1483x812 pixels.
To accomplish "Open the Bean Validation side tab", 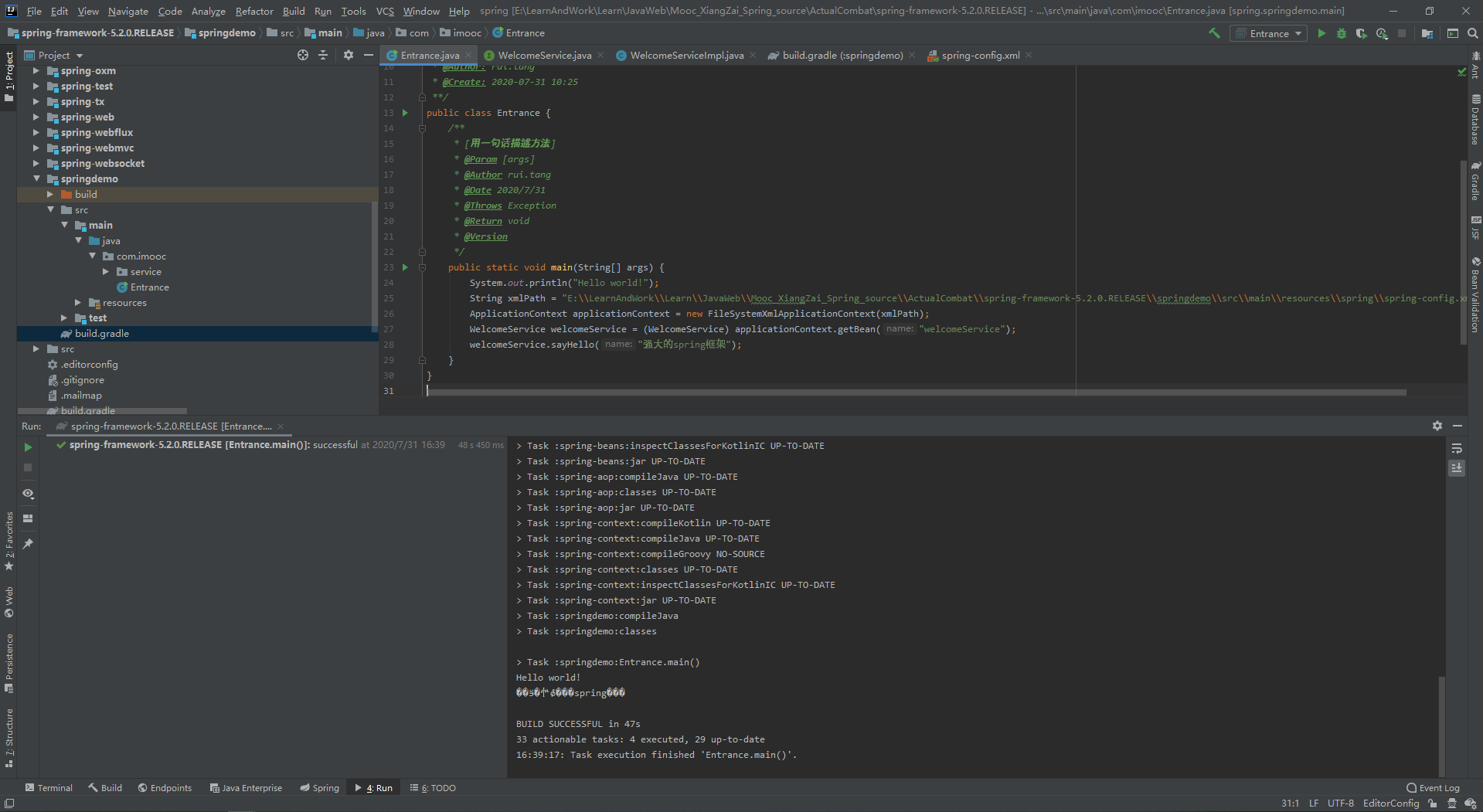I will (1475, 295).
